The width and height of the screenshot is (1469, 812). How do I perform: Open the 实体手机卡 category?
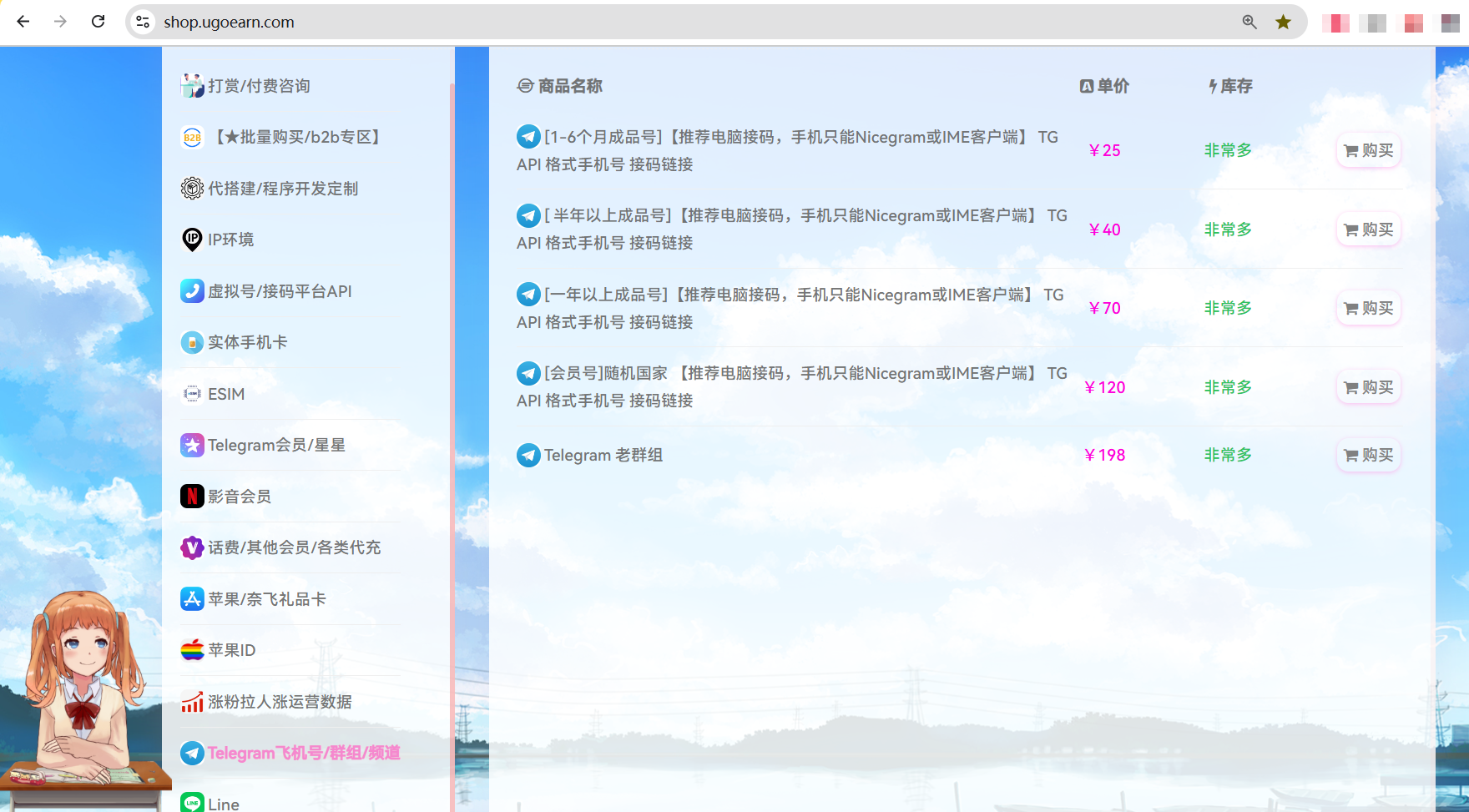pos(247,342)
